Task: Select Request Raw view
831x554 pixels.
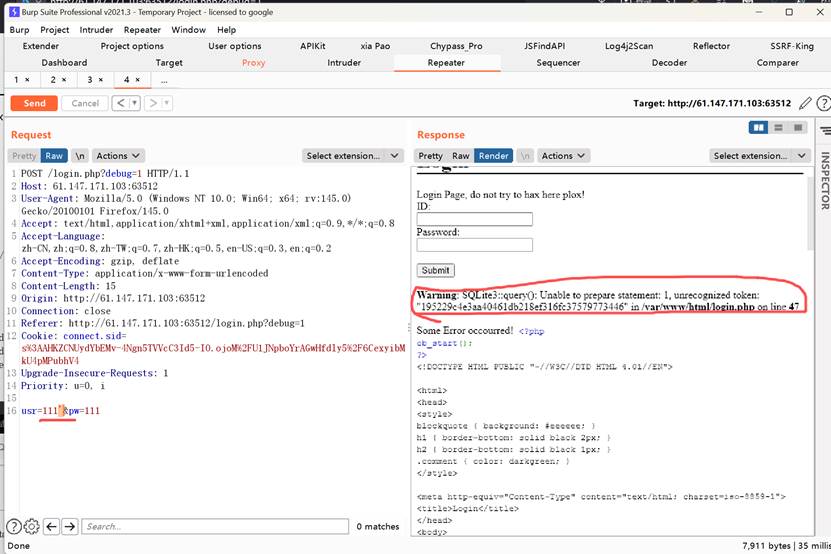Action: click(x=54, y=155)
